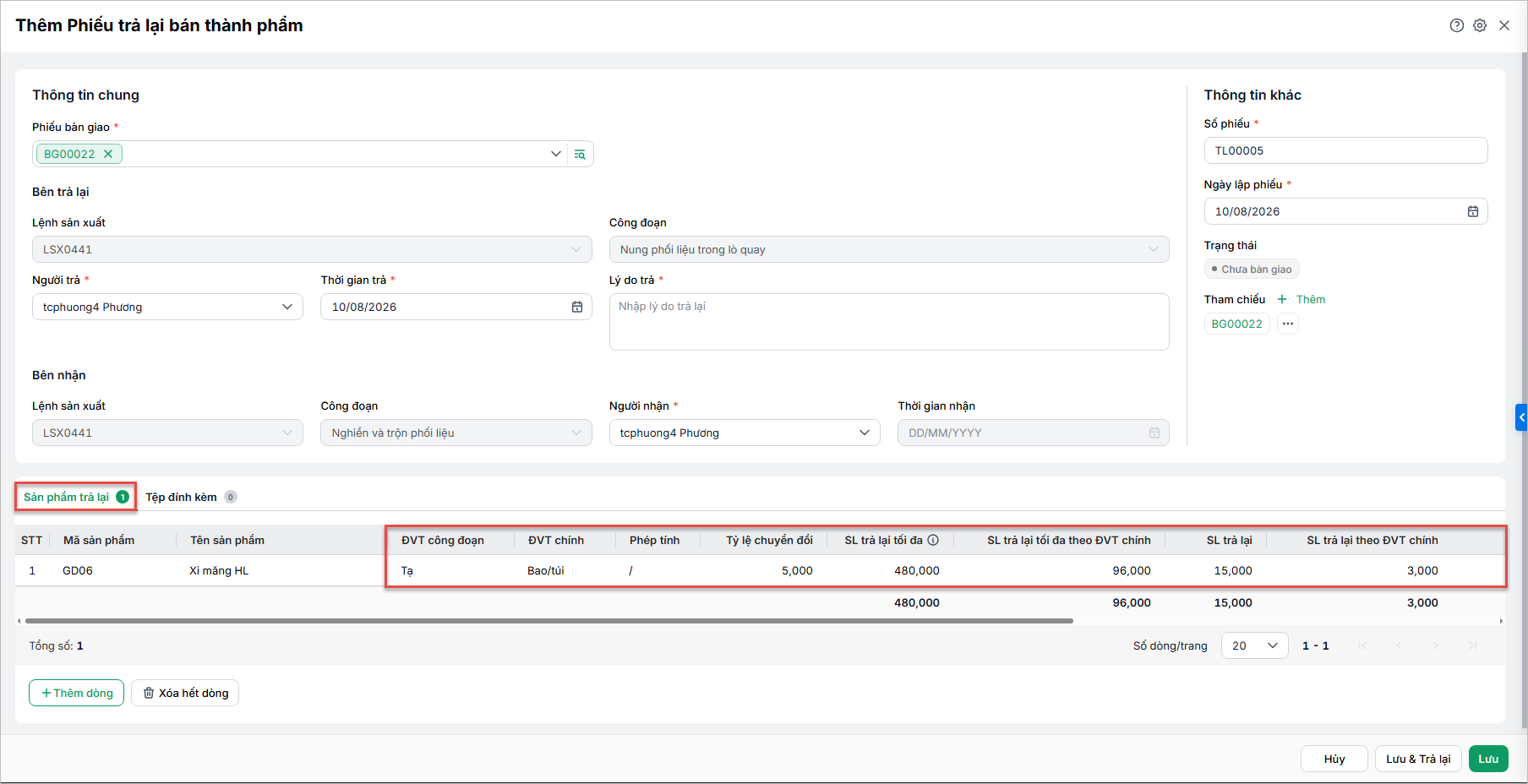This screenshot has width=1528, height=784.
Task: Click the ĐVT chính cell Bao/túi
Action: 546,570
